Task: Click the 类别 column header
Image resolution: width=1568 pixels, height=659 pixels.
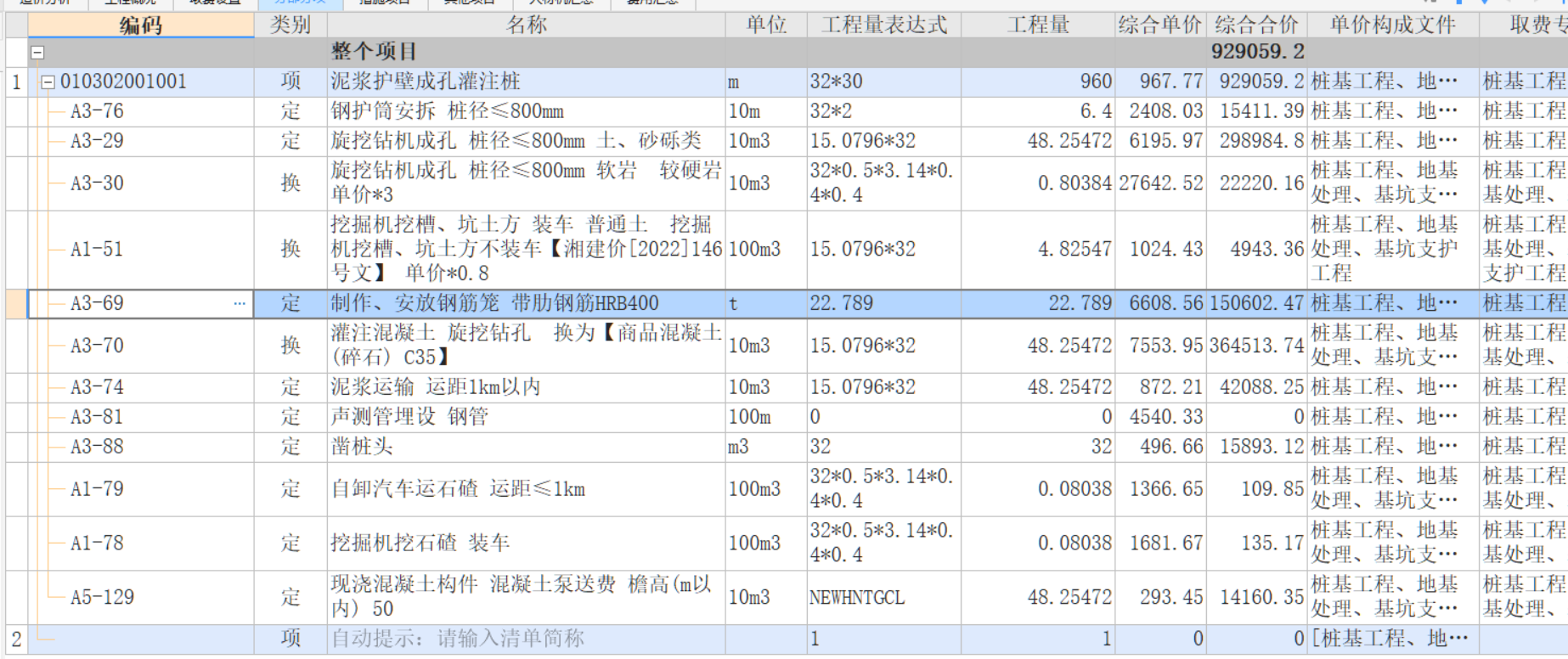Action: [x=290, y=25]
